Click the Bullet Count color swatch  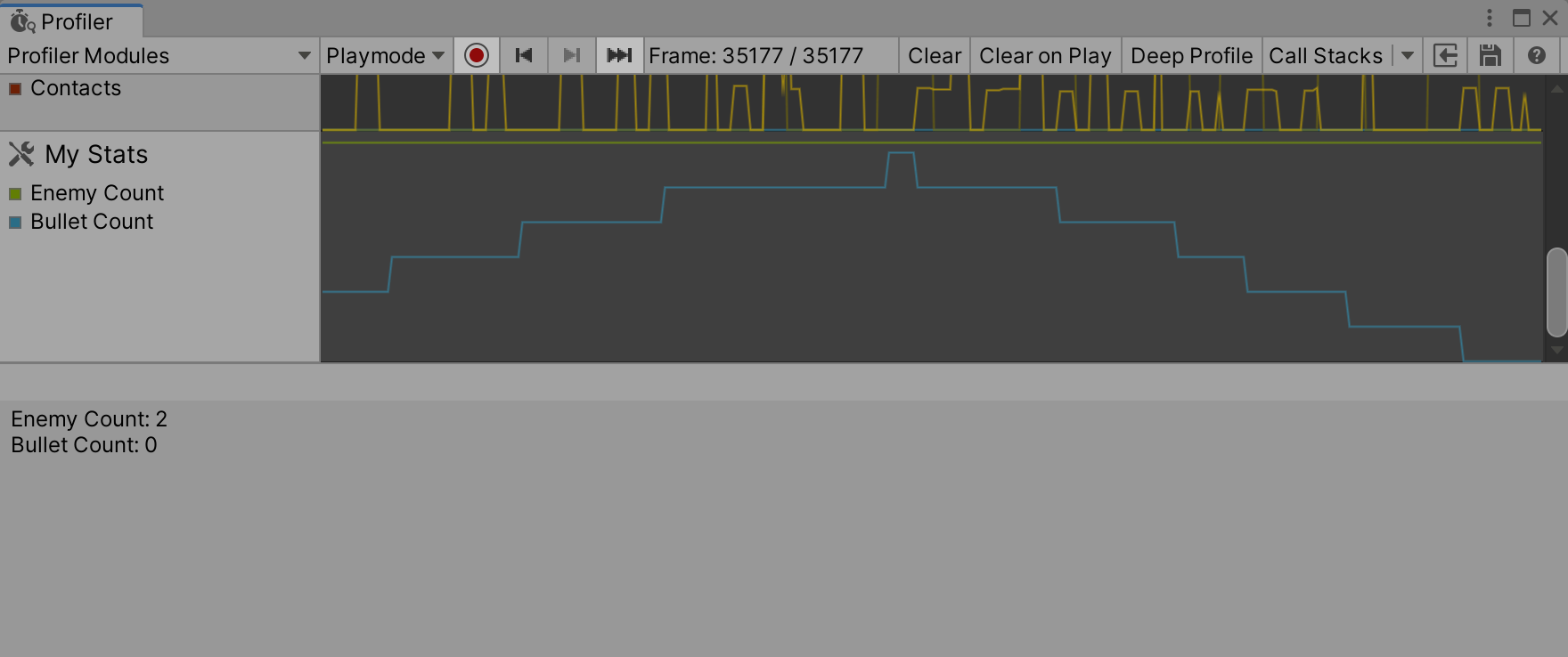click(16, 221)
